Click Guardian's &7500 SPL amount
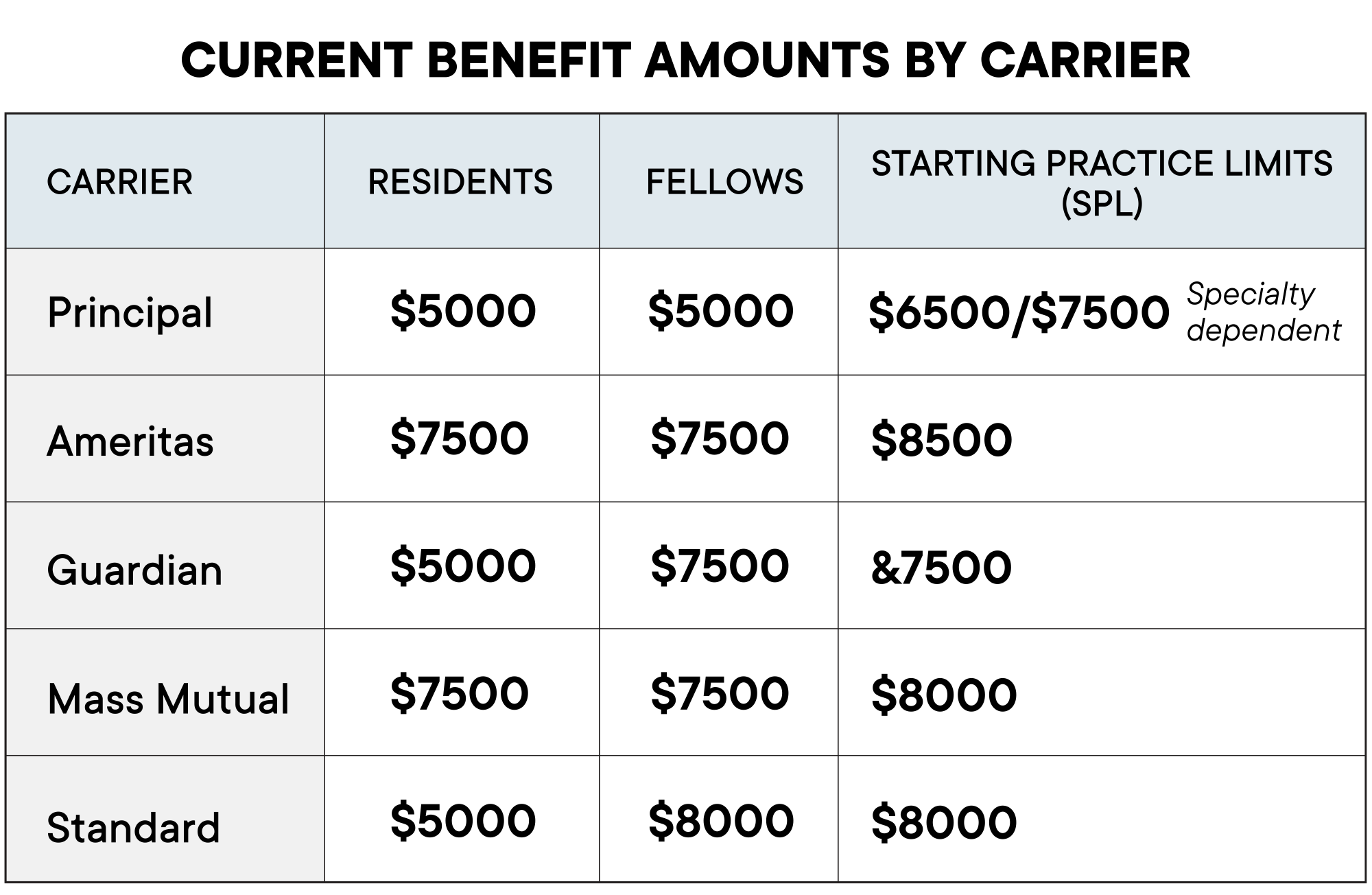 pyautogui.click(x=941, y=568)
